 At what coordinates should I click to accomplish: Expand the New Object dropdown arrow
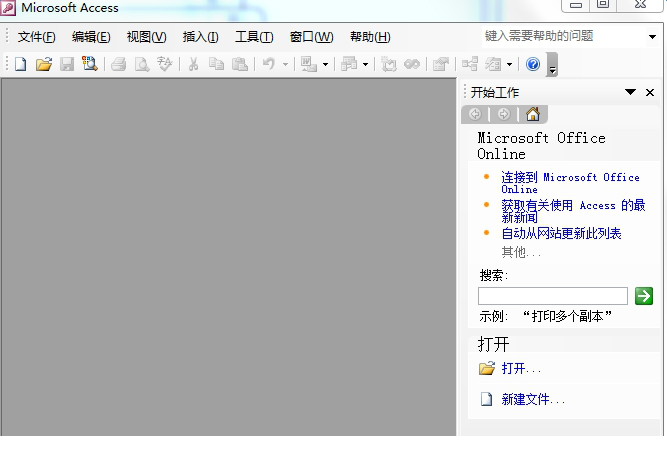click(x=510, y=65)
